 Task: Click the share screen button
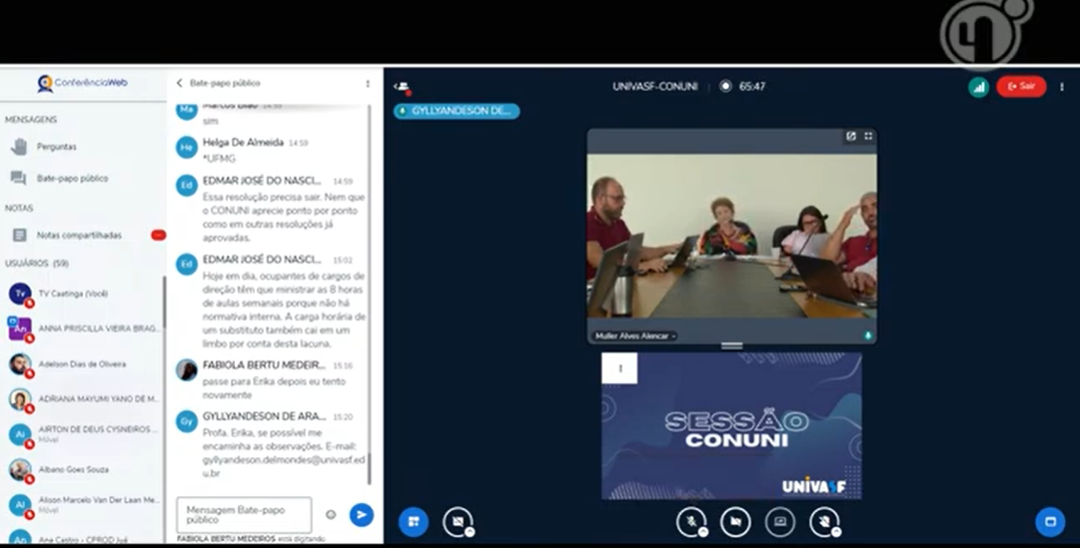pyautogui.click(x=779, y=521)
